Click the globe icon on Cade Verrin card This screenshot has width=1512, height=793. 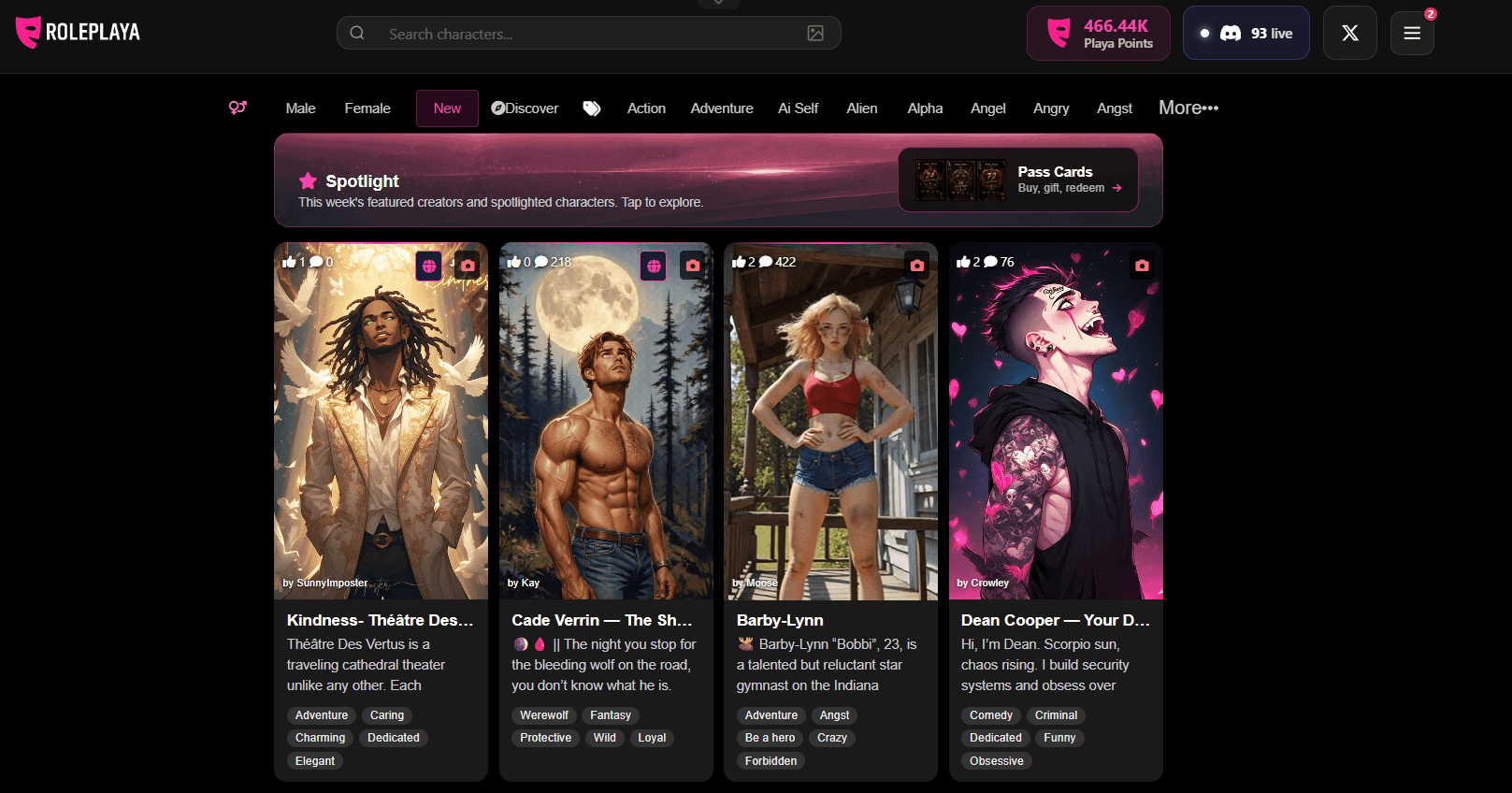click(x=654, y=266)
